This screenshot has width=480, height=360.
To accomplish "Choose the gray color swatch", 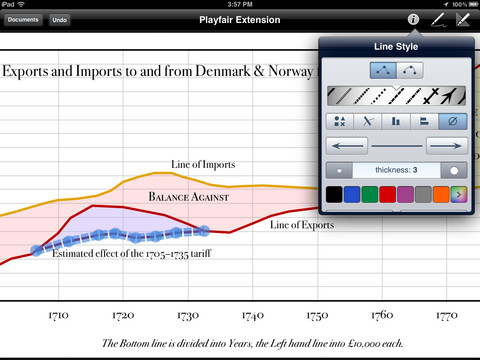I will pos(423,194).
